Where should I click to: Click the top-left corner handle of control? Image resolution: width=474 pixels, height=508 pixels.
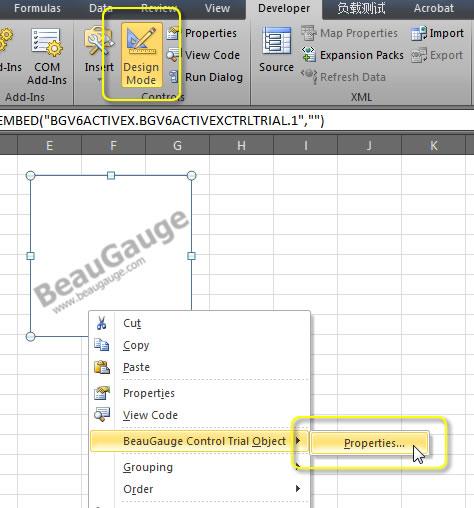[x=30, y=176]
